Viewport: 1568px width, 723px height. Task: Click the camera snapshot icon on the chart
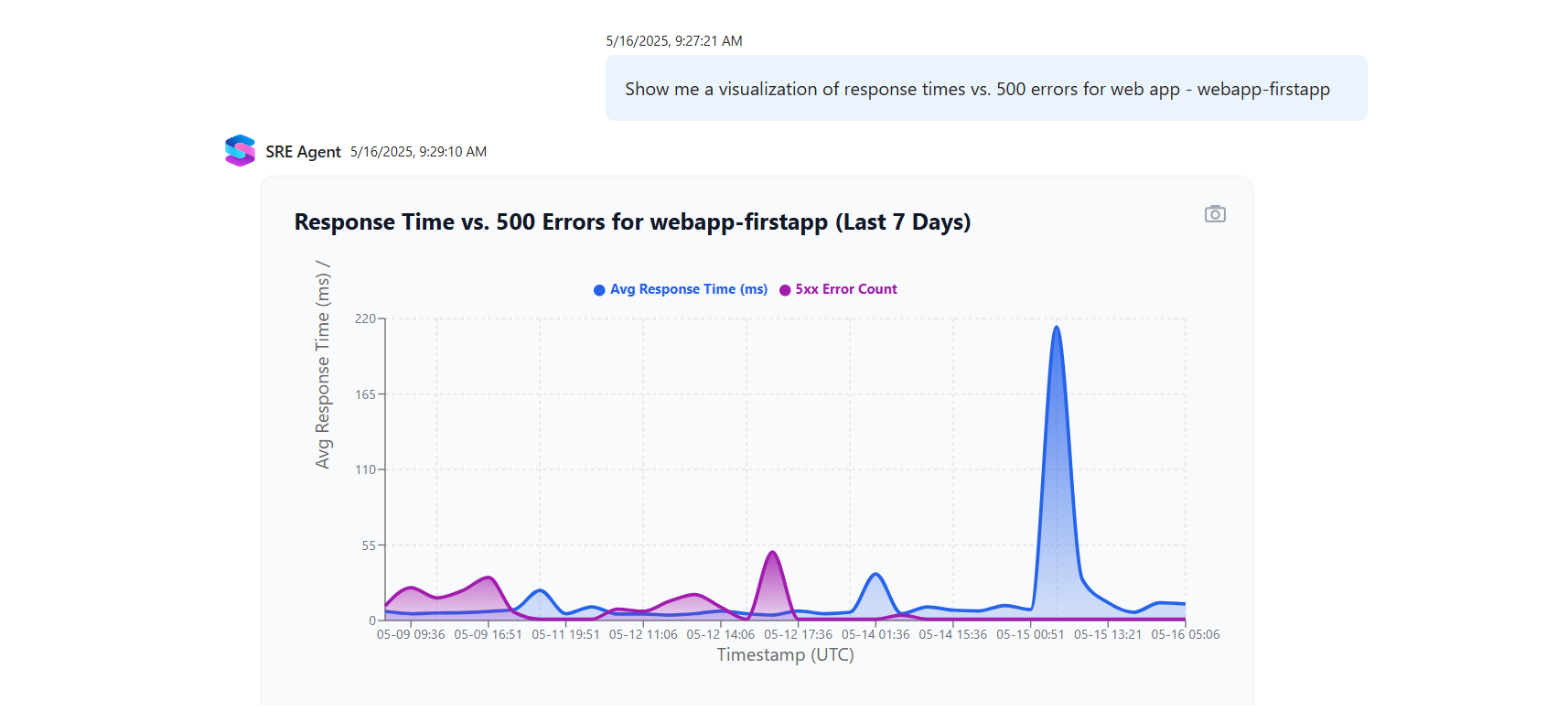(1214, 214)
